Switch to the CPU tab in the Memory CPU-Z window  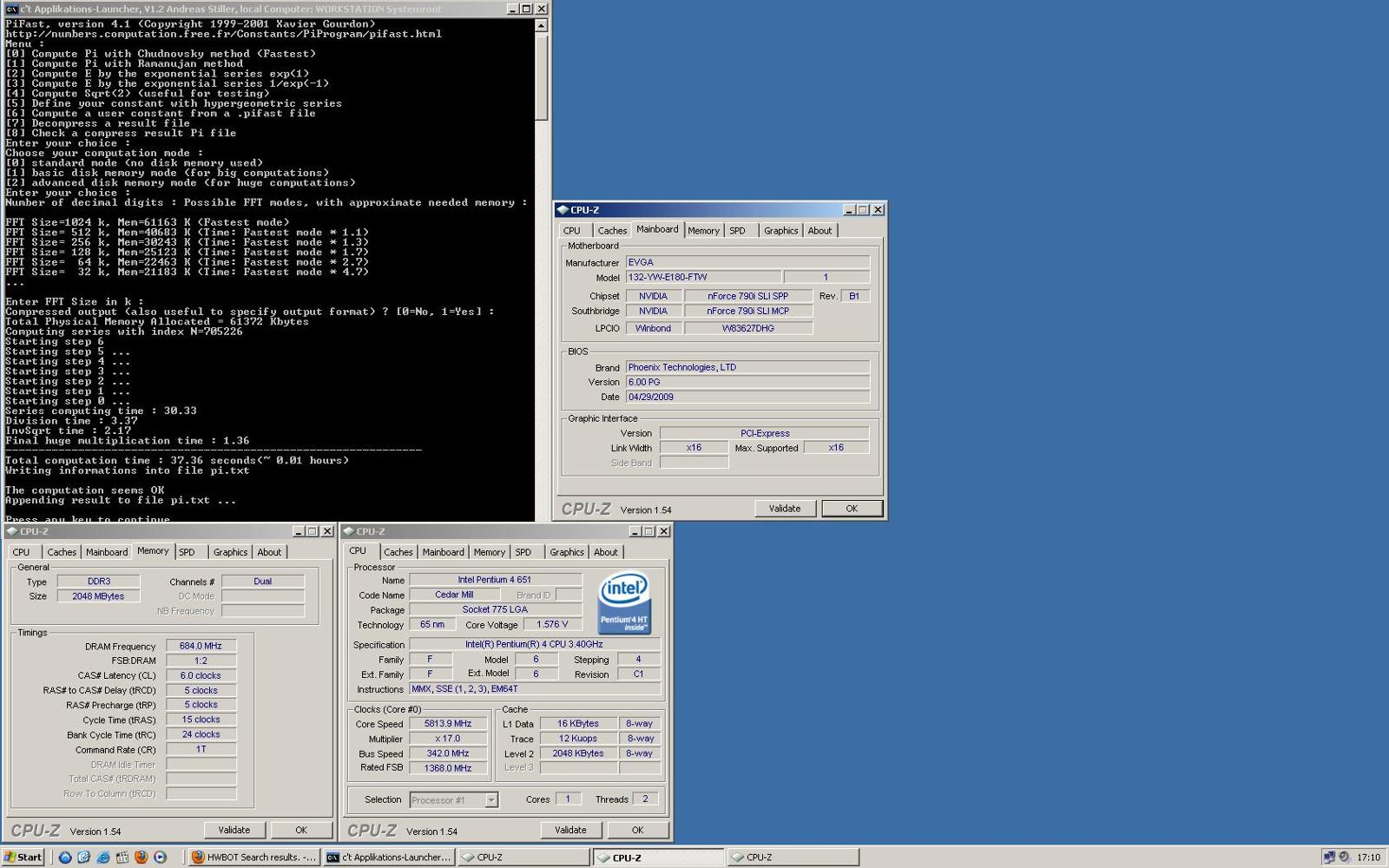pyautogui.click(x=22, y=552)
